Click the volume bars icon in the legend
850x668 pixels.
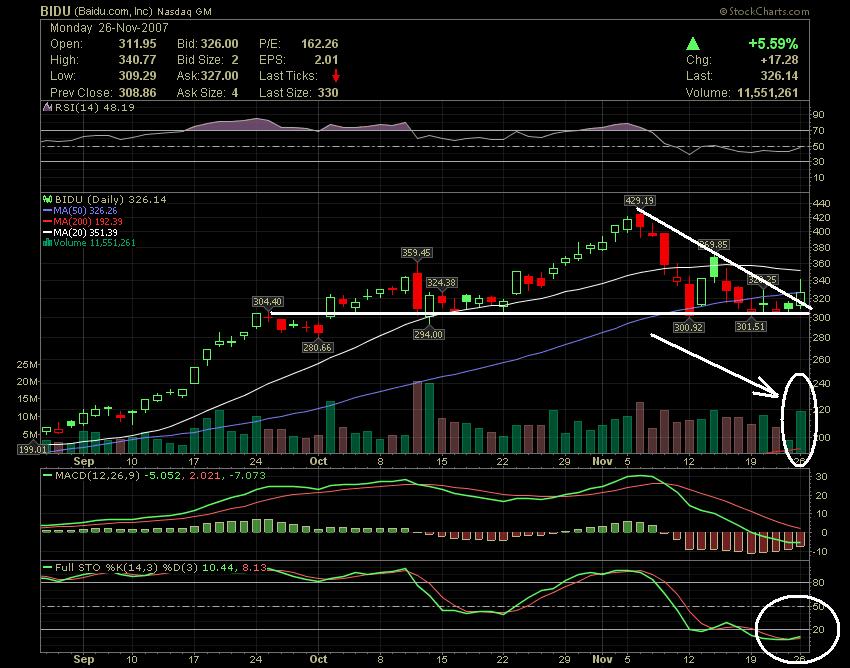click(48, 243)
